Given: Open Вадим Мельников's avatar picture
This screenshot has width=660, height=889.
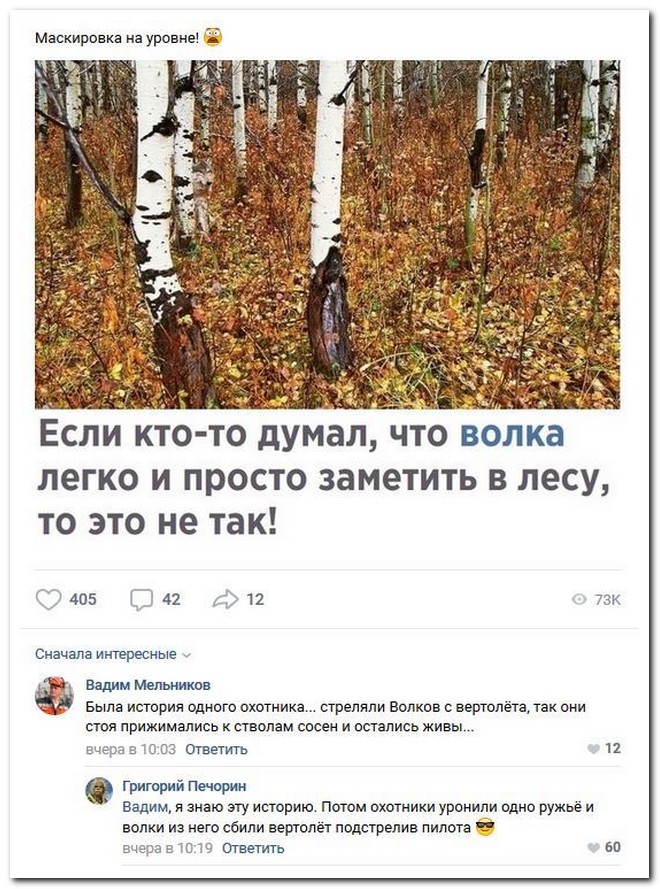Looking at the screenshot, I should (x=54, y=695).
